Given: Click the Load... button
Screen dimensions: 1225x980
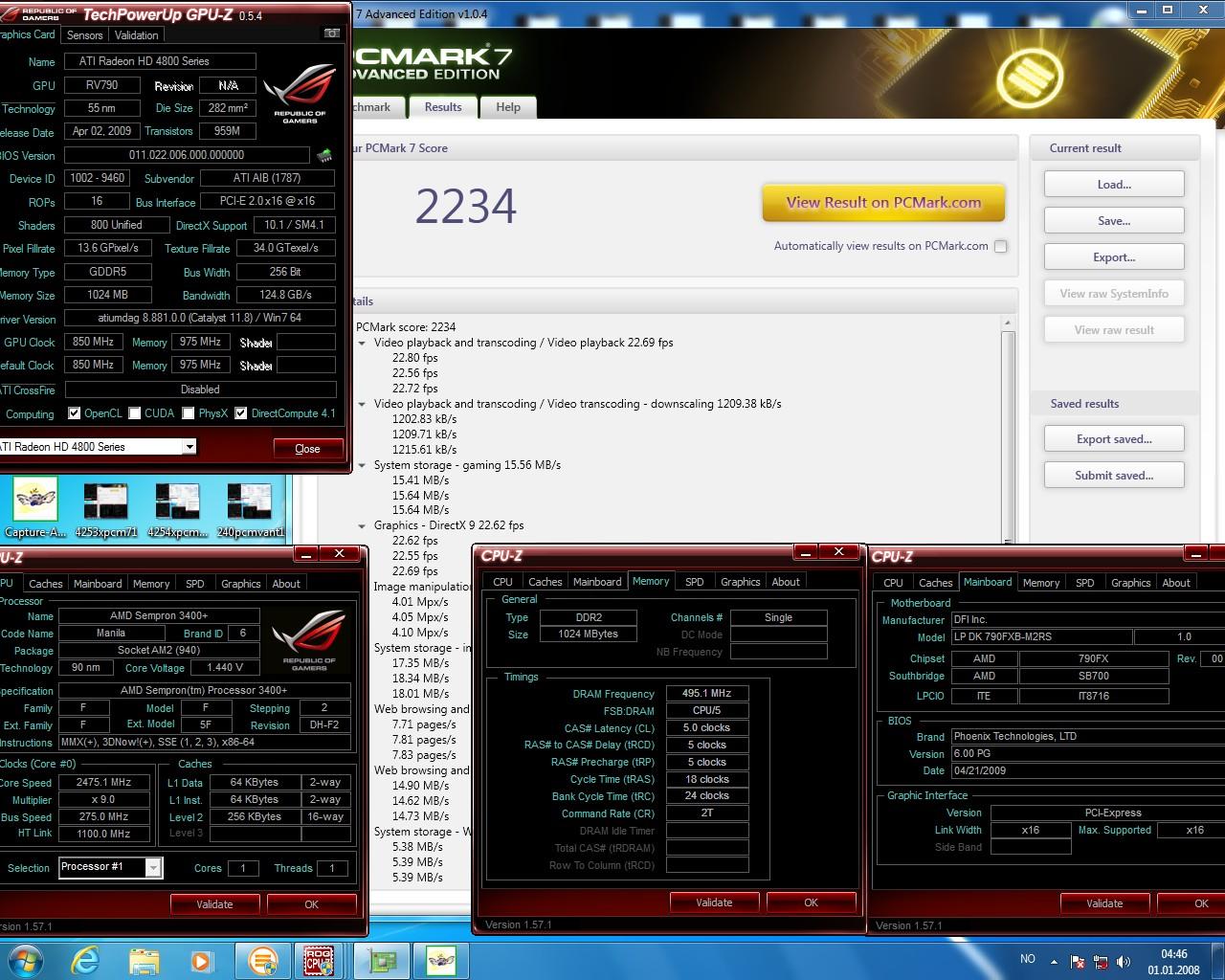Looking at the screenshot, I should click(x=1114, y=185).
